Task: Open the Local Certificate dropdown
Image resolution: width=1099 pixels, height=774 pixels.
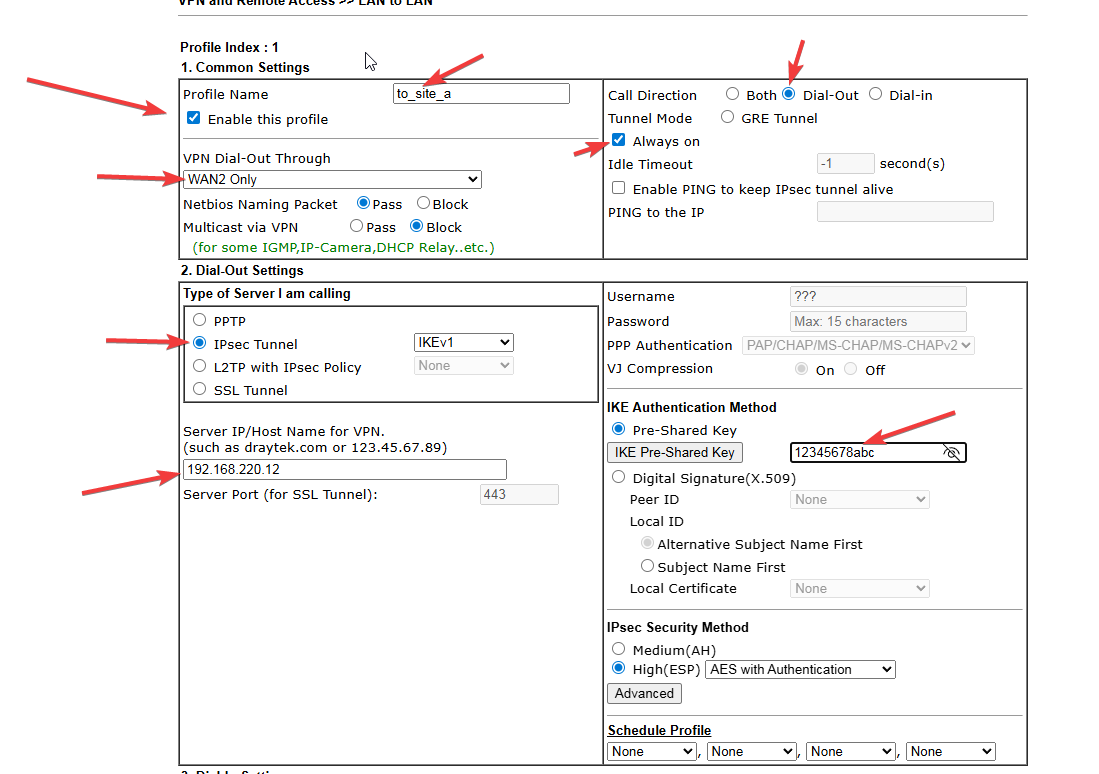Action: [859, 588]
